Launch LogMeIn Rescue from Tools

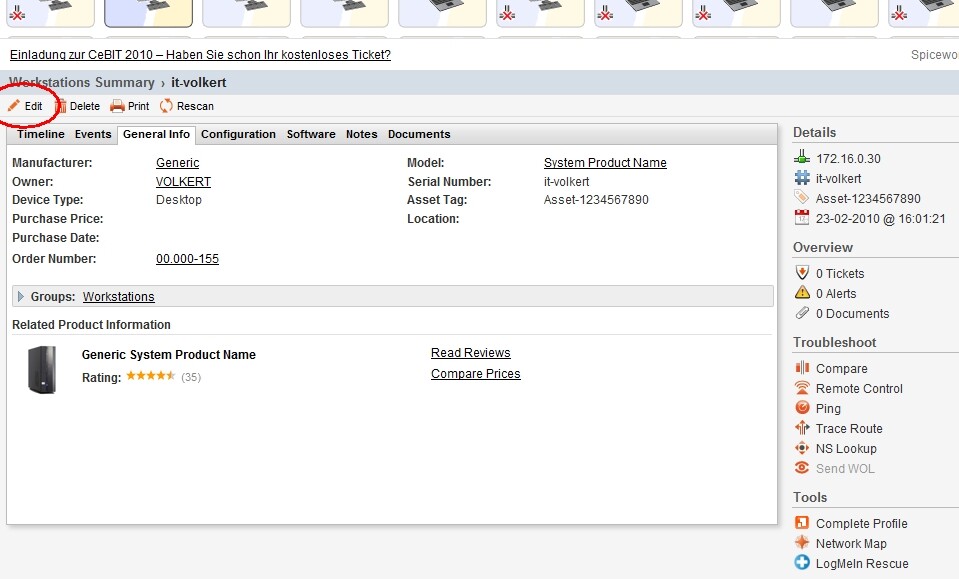click(855, 563)
